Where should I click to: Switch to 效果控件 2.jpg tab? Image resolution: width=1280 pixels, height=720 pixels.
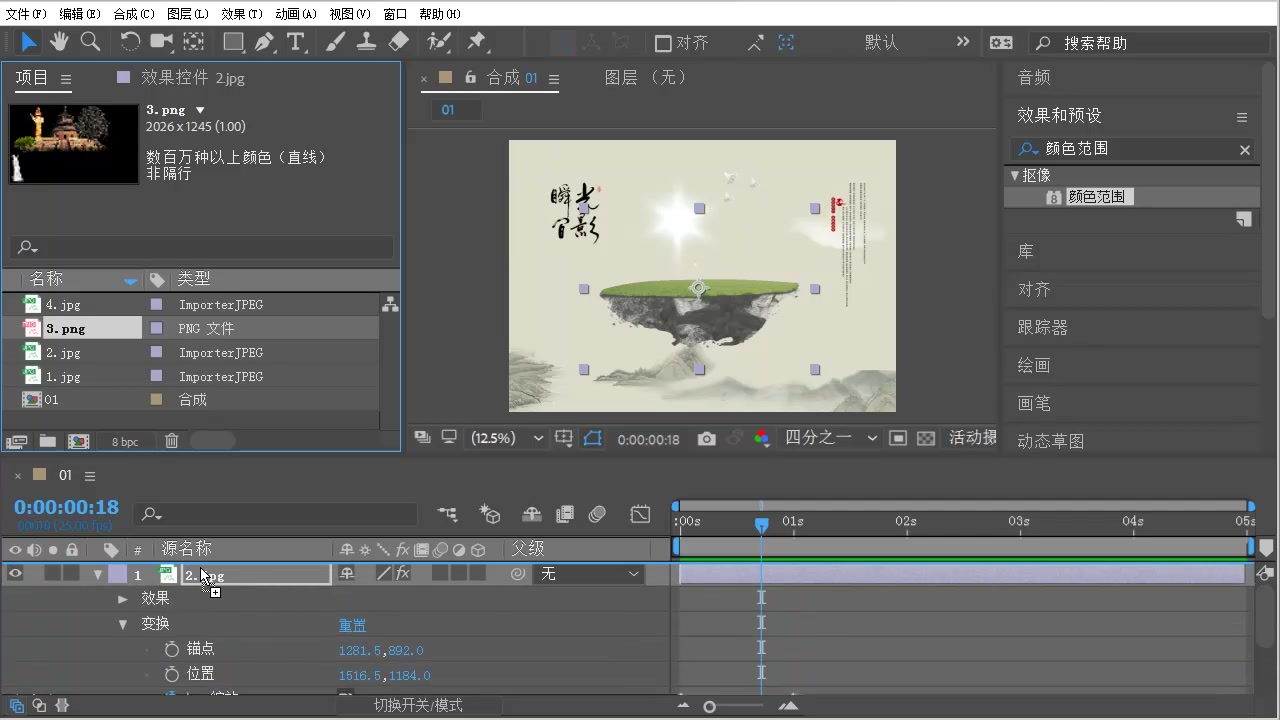tap(192, 78)
